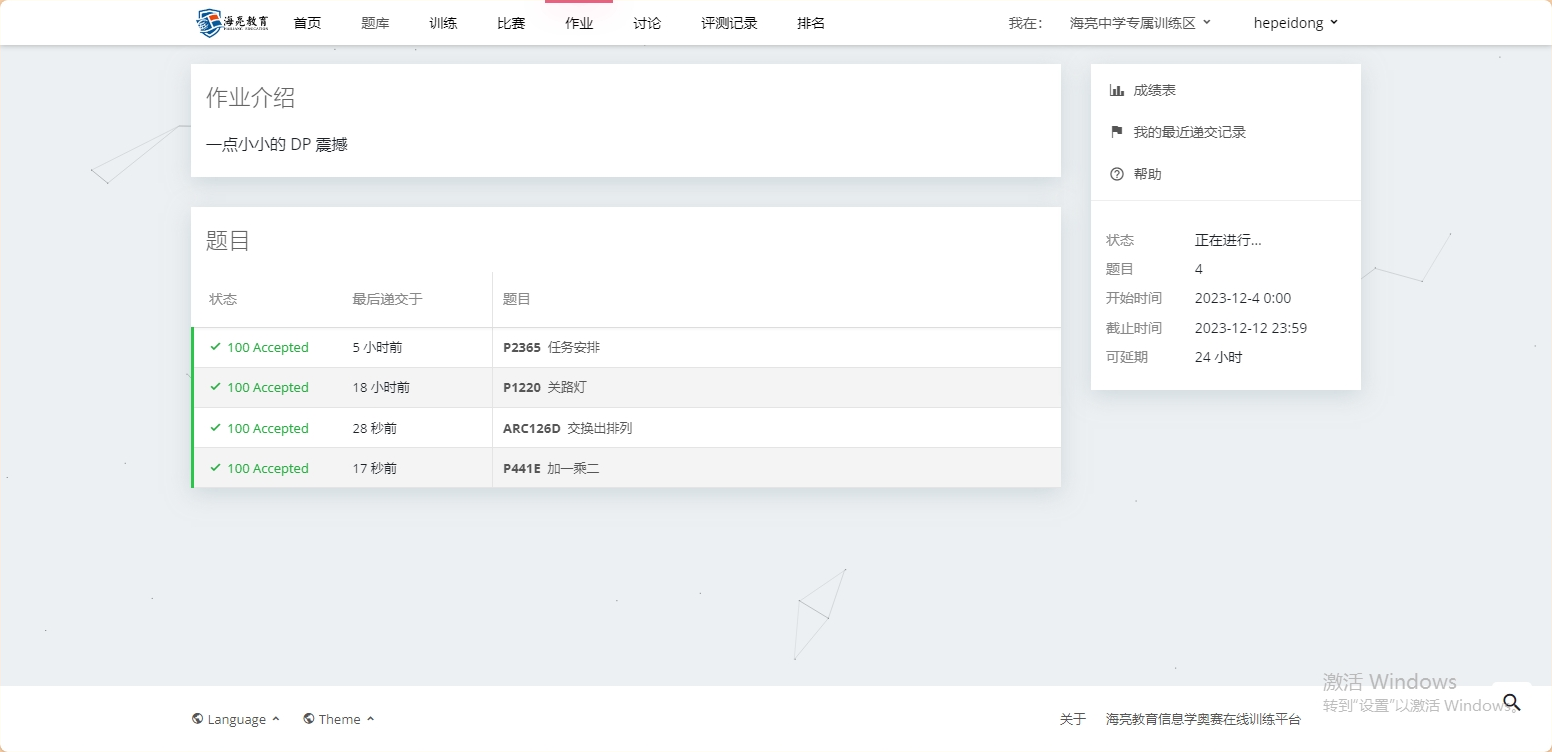
Task: Click the question mark help icon
Action: pos(1117,174)
